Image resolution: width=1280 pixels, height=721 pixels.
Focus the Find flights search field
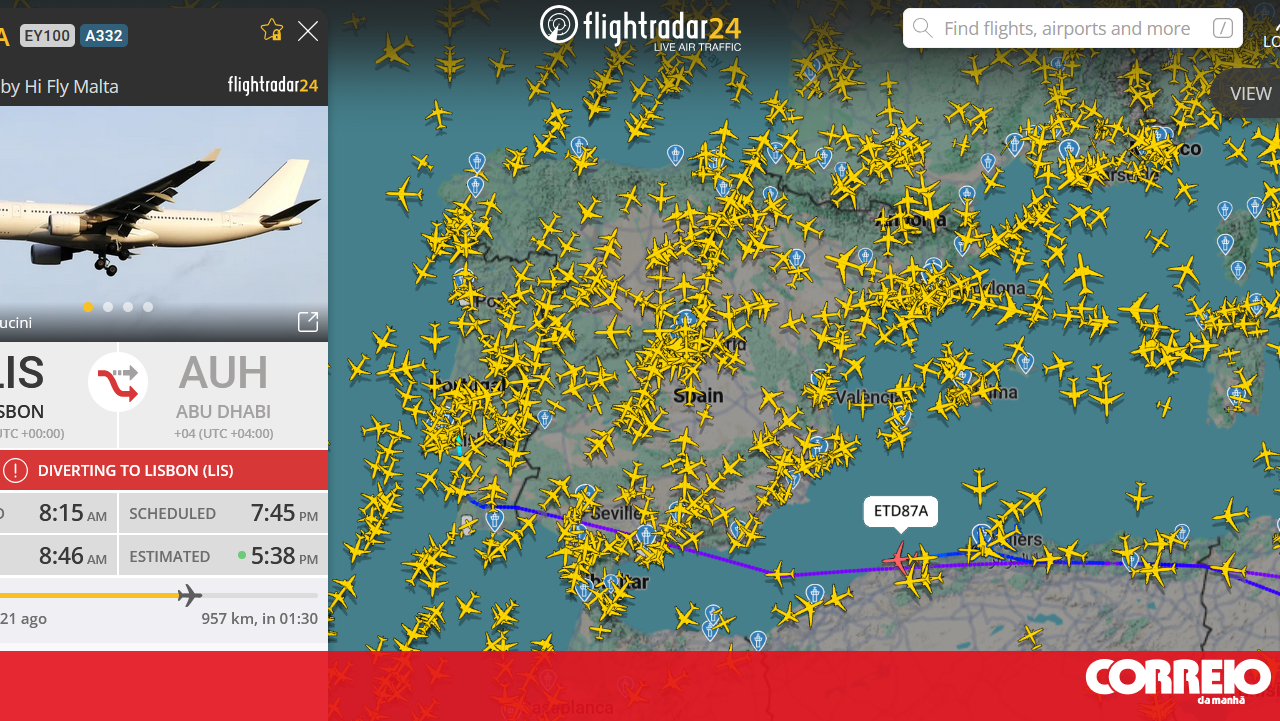(1072, 28)
